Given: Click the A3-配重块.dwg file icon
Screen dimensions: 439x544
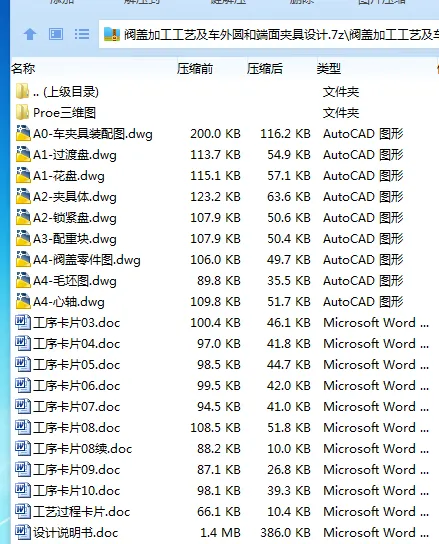Looking at the screenshot, I should [x=23, y=238].
